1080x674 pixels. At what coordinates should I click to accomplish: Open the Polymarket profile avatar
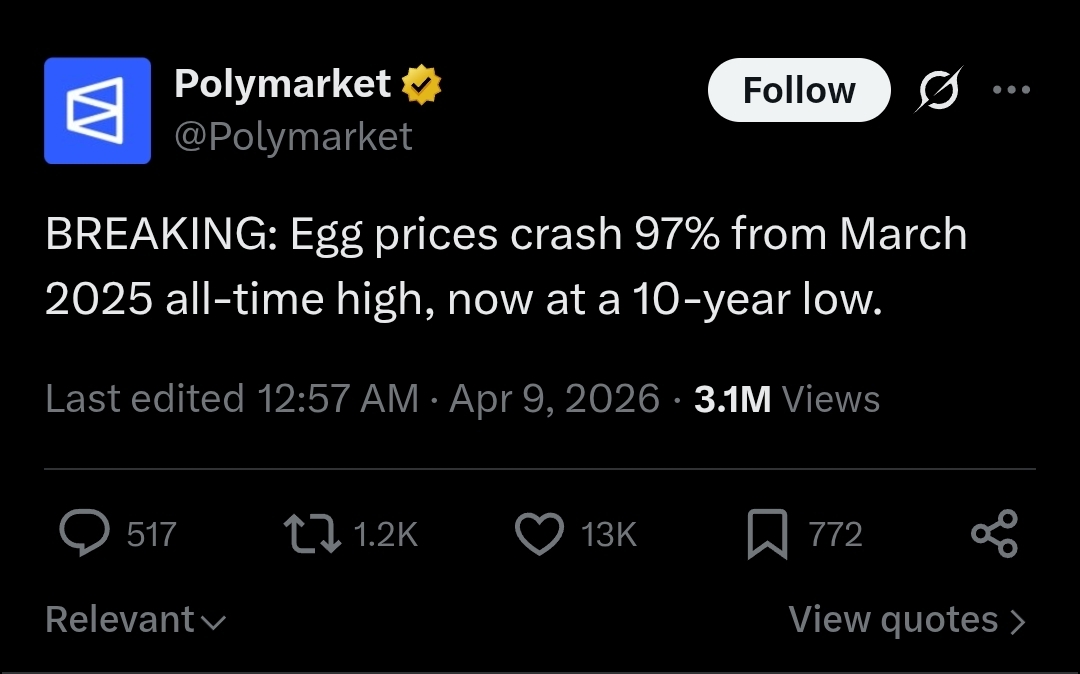97,110
